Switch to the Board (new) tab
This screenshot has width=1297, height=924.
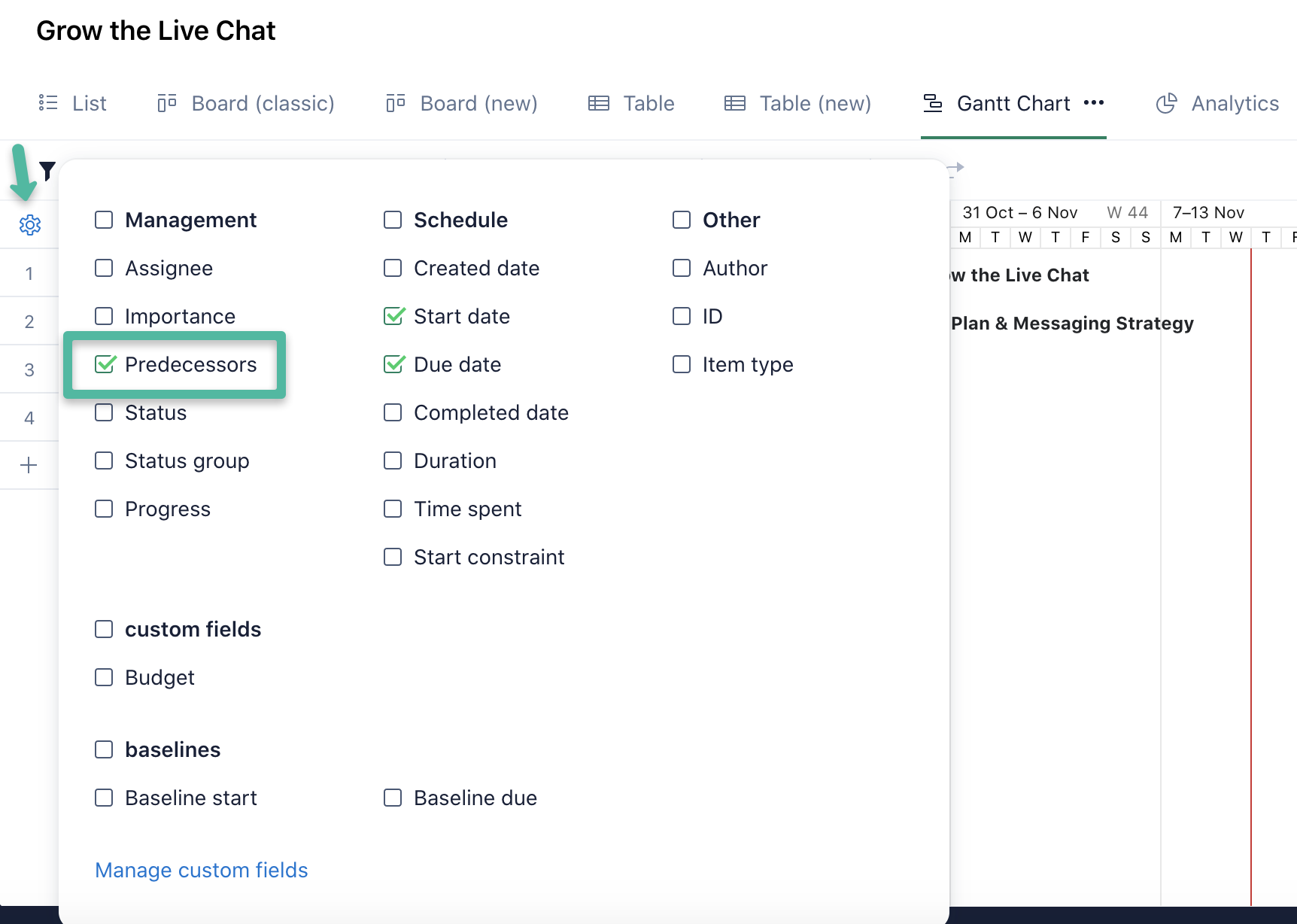tap(462, 103)
